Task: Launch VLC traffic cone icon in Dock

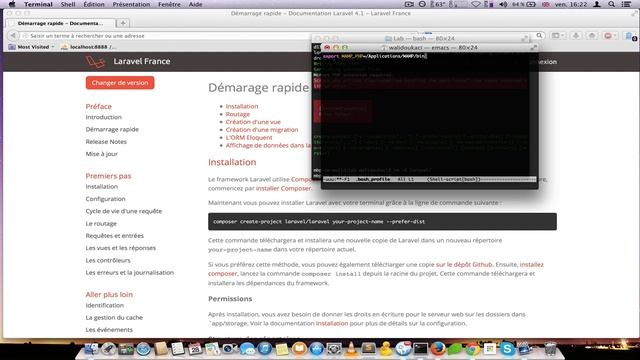Action: click(351, 349)
